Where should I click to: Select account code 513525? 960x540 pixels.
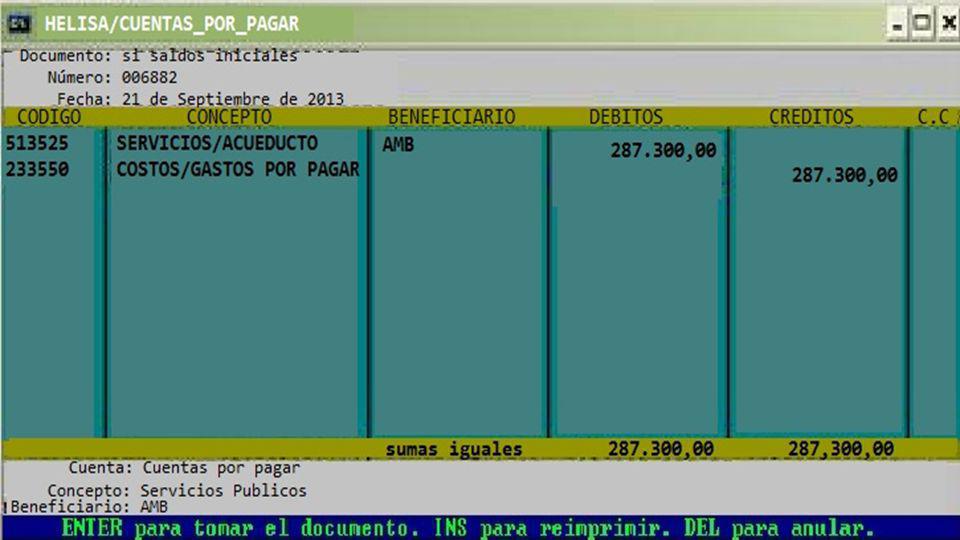coord(37,143)
